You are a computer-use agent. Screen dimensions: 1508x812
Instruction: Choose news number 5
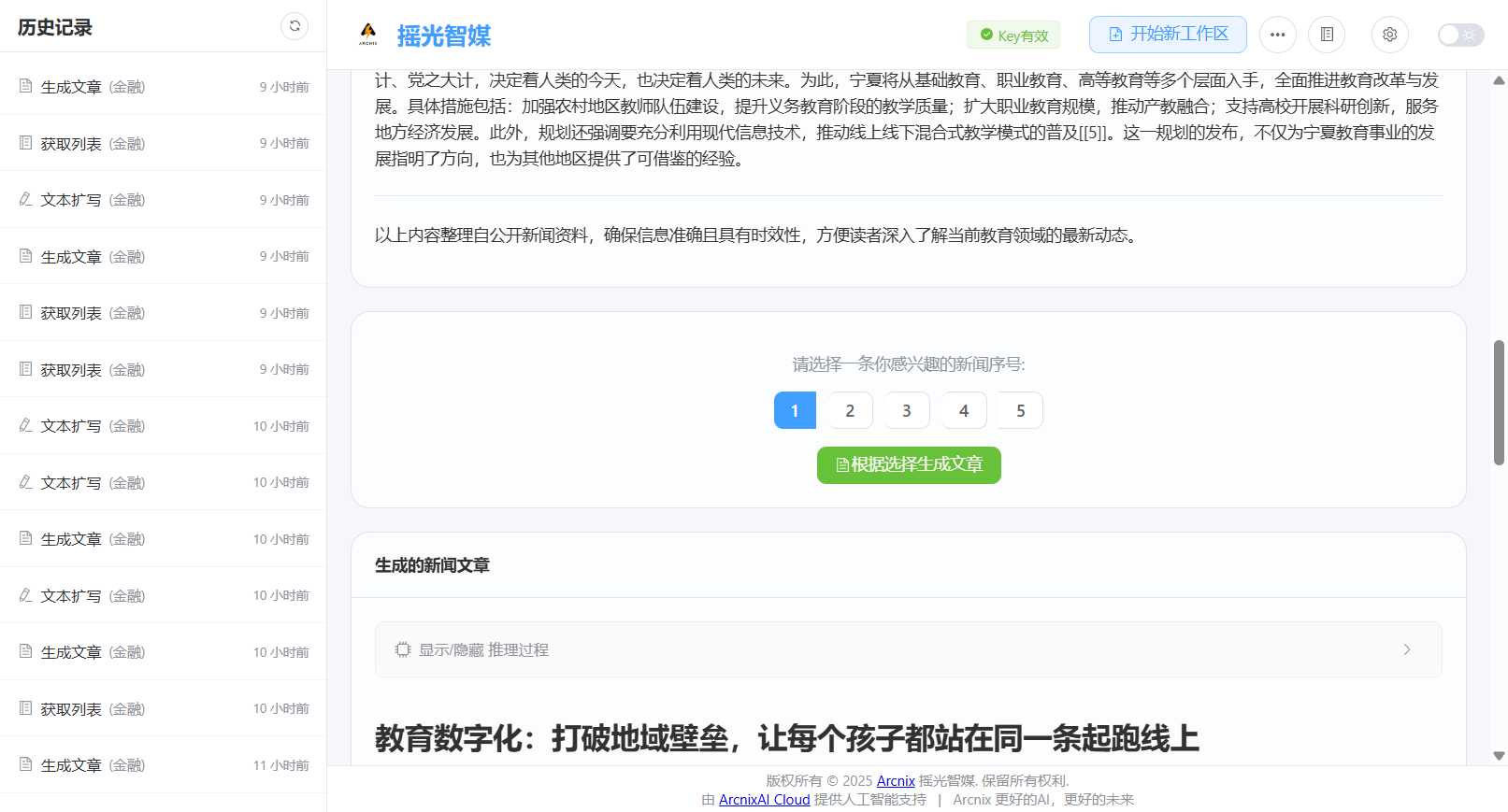point(1020,410)
